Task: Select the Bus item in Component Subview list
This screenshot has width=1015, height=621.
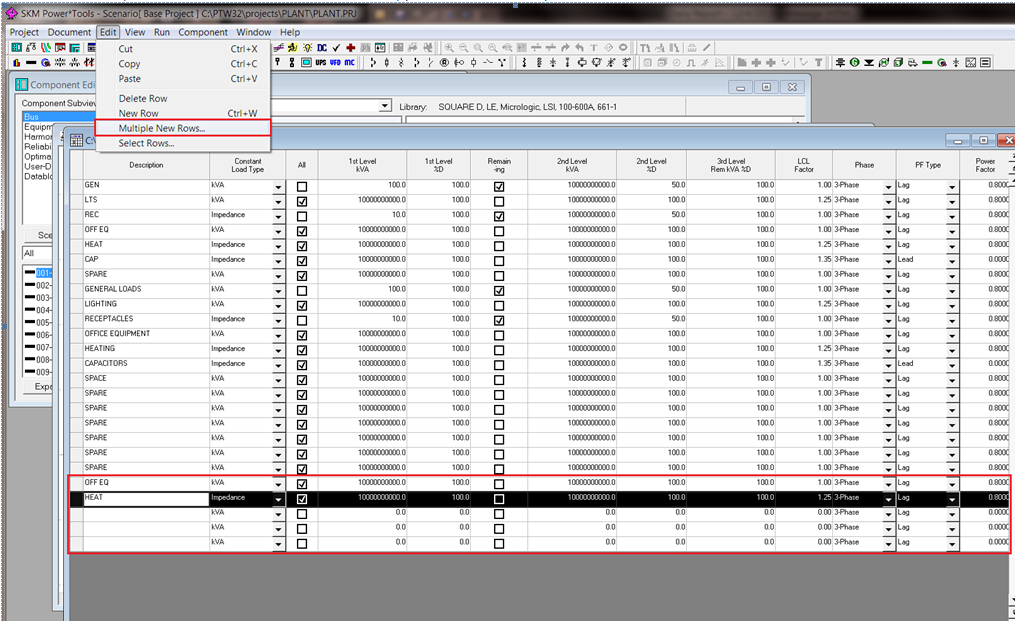Action: [x=31, y=116]
